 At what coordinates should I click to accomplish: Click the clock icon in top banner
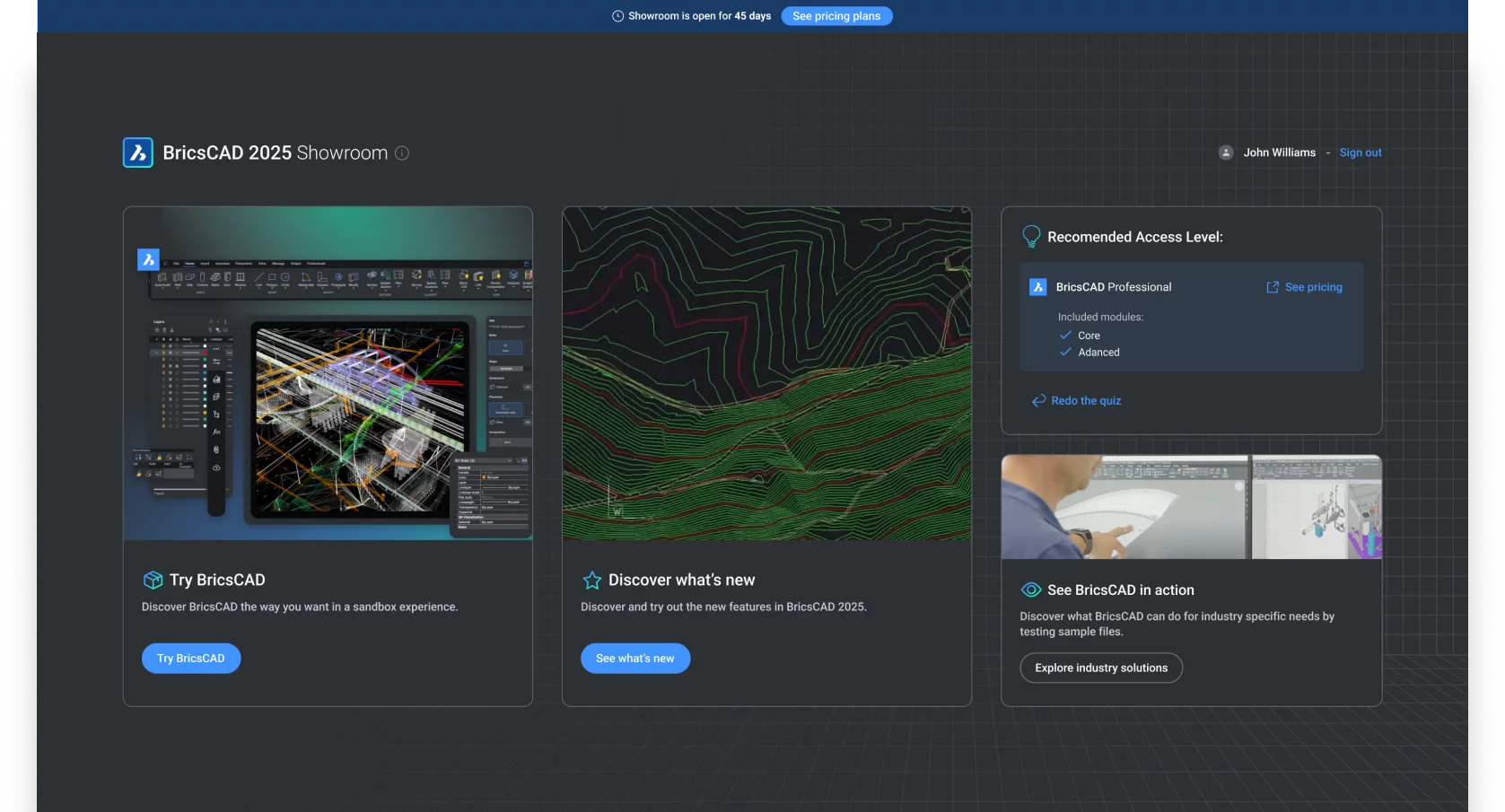(x=617, y=16)
